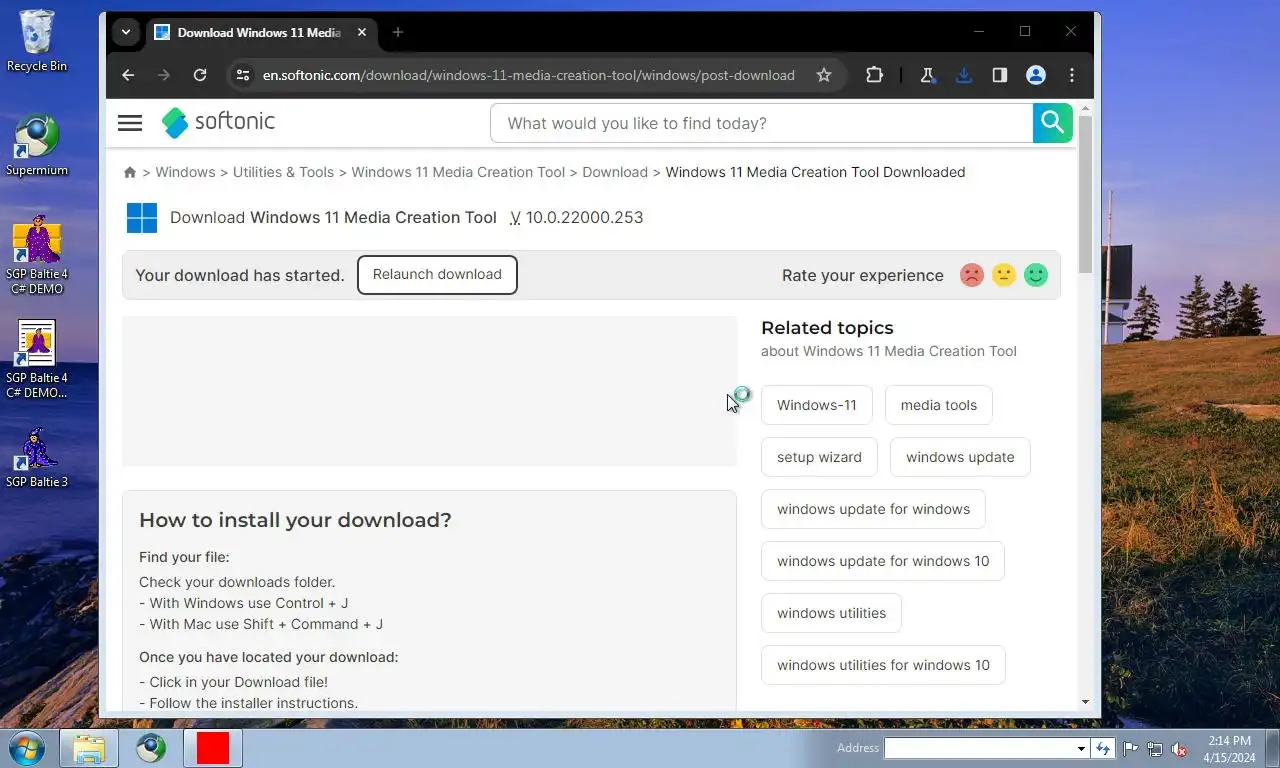This screenshot has height=768, width=1280.
Task: Open Windows 11 Media Creation Tool breadcrumb
Action: click(x=458, y=172)
